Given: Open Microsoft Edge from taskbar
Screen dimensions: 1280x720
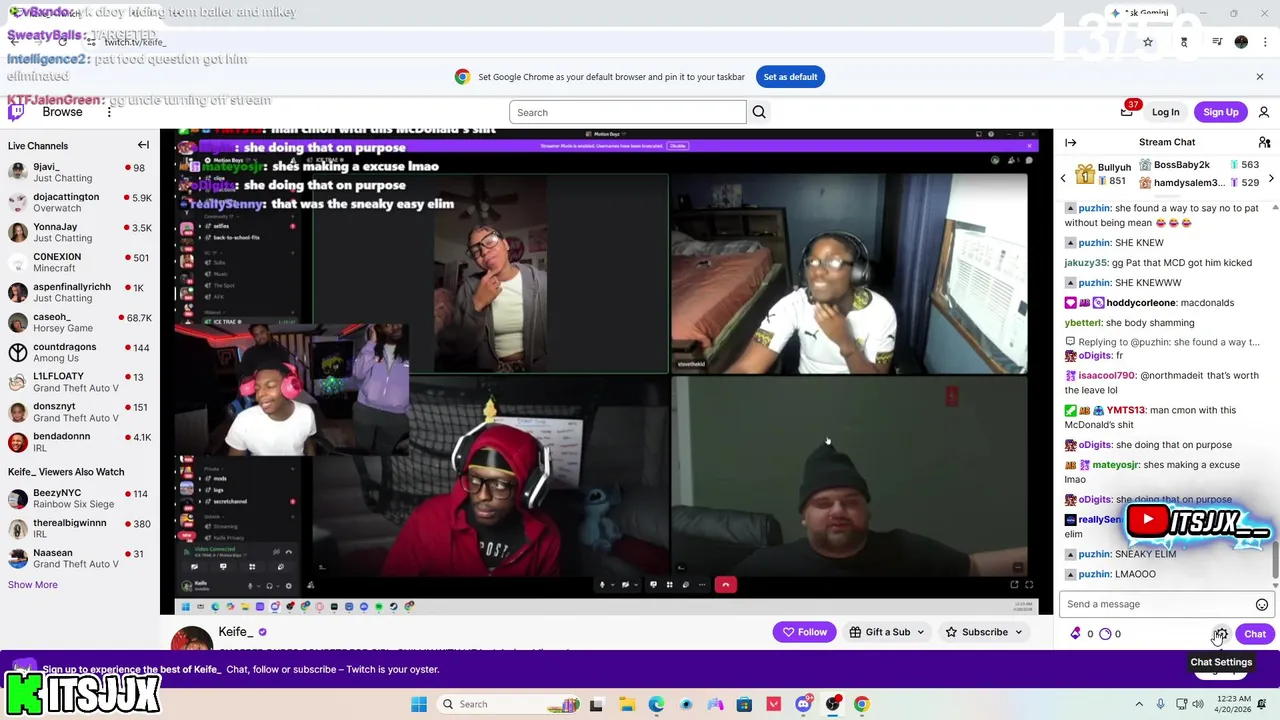Looking at the screenshot, I should [x=656, y=704].
